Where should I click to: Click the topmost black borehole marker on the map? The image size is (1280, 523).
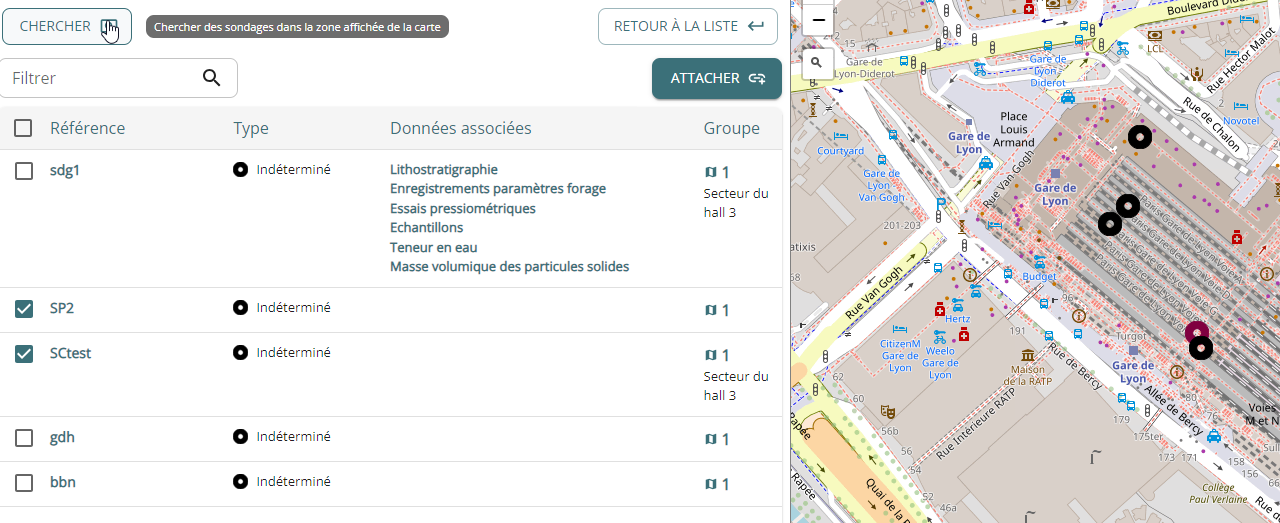click(x=1139, y=137)
